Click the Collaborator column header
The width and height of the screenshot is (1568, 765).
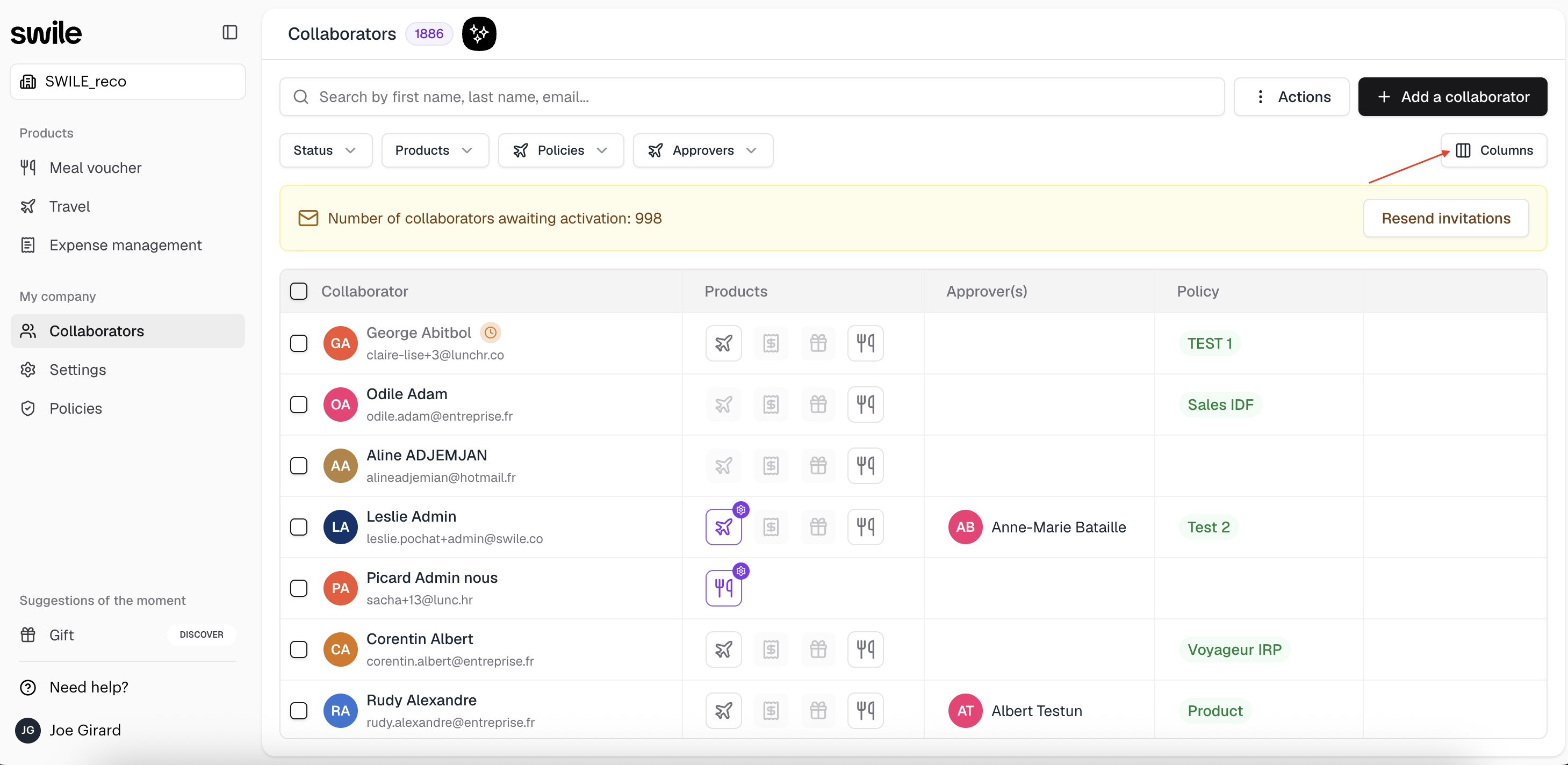pos(365,291)
